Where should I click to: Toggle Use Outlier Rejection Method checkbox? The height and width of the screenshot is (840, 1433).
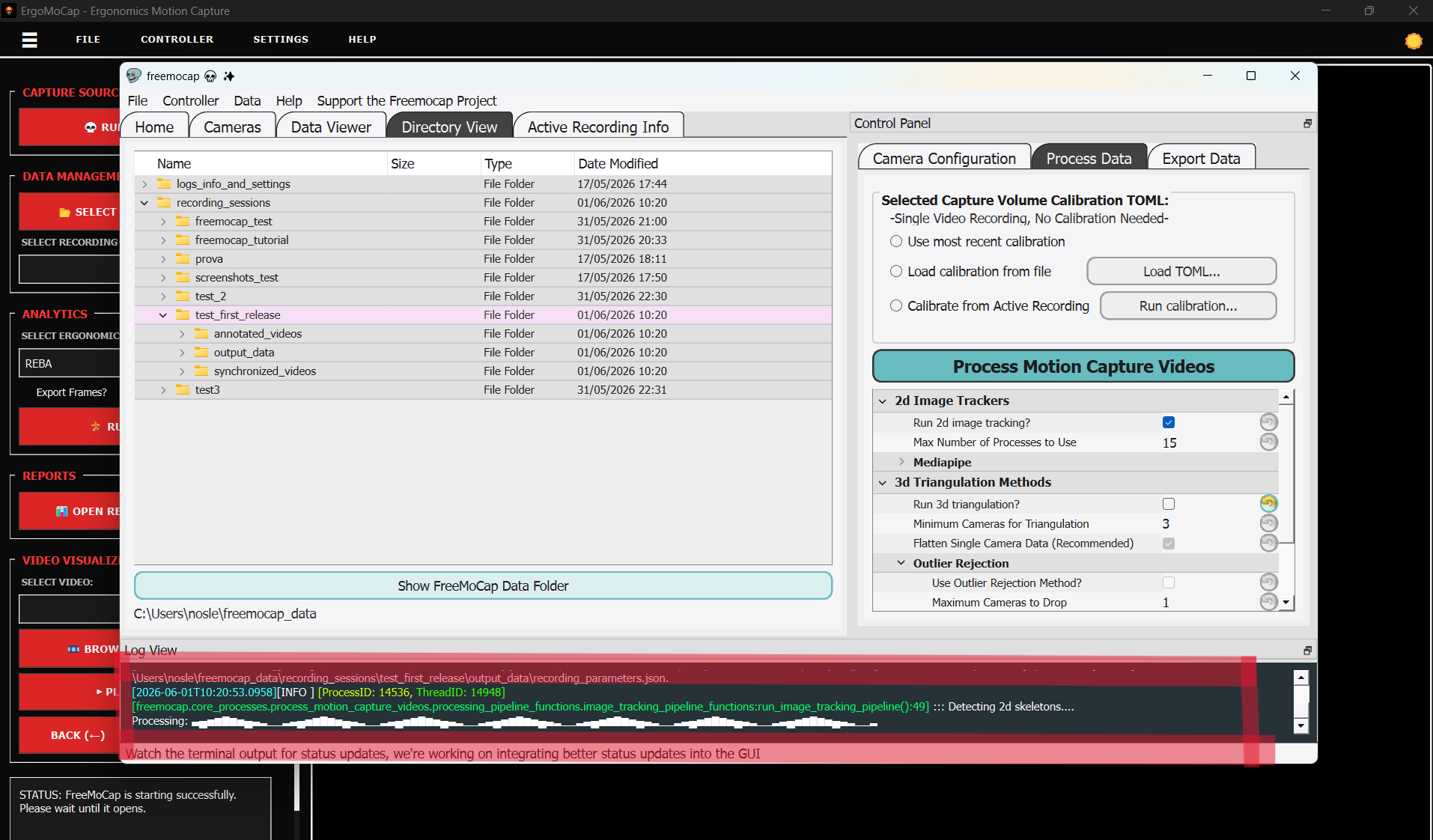click(1169, 582)
